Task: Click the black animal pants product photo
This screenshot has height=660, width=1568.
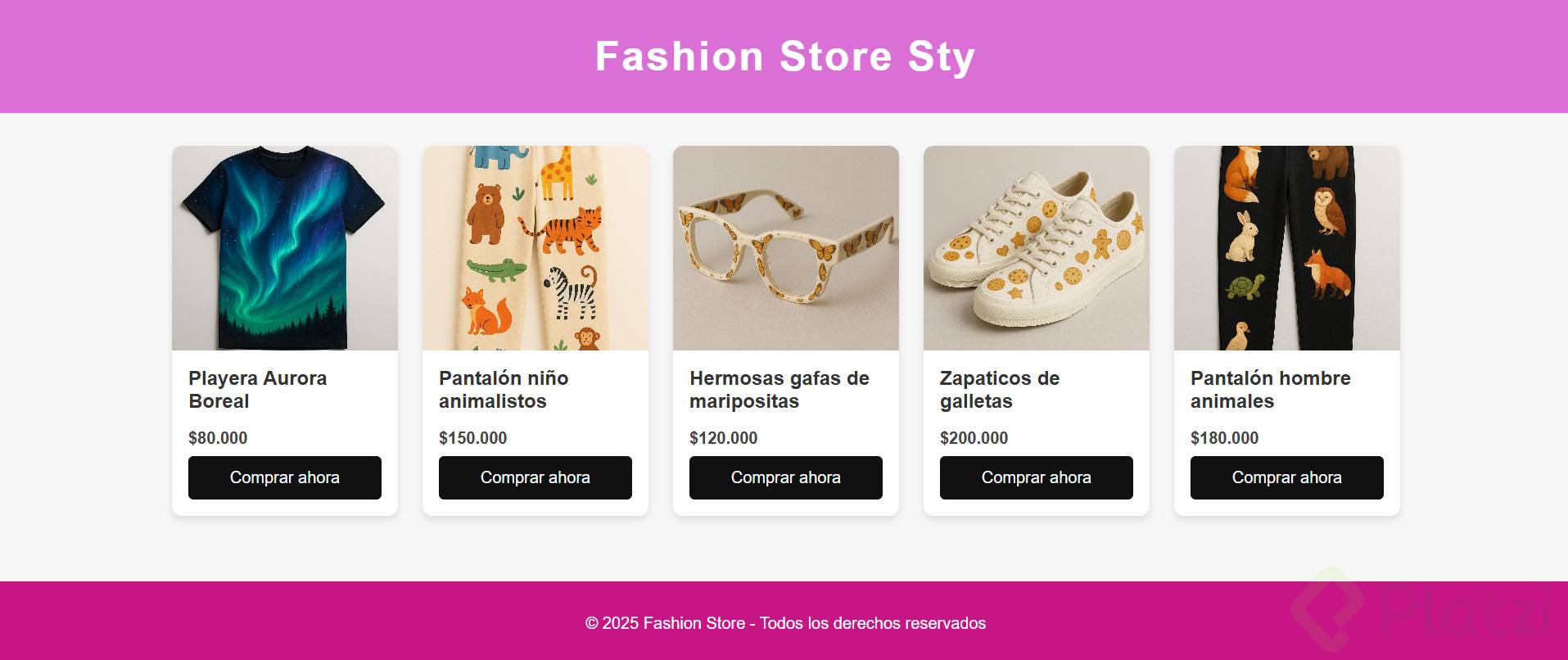Action: click(1287, 248)
